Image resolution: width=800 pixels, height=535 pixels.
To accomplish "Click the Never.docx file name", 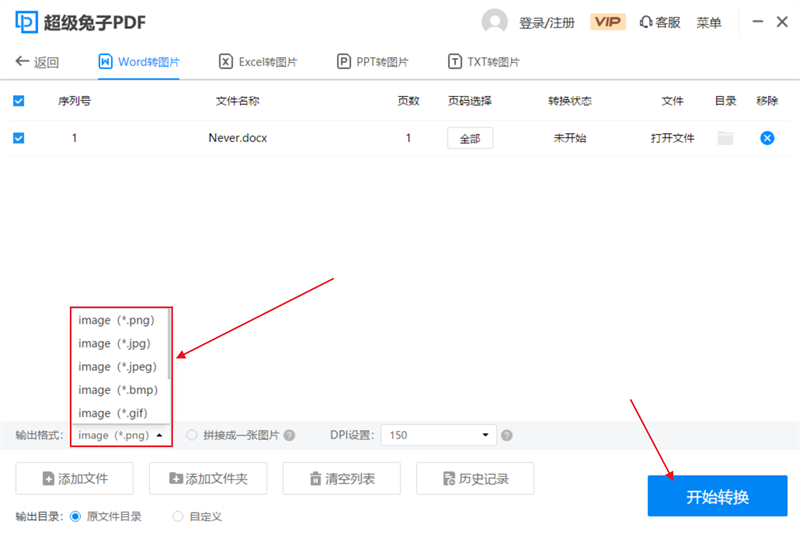I will tap(238, 138).
